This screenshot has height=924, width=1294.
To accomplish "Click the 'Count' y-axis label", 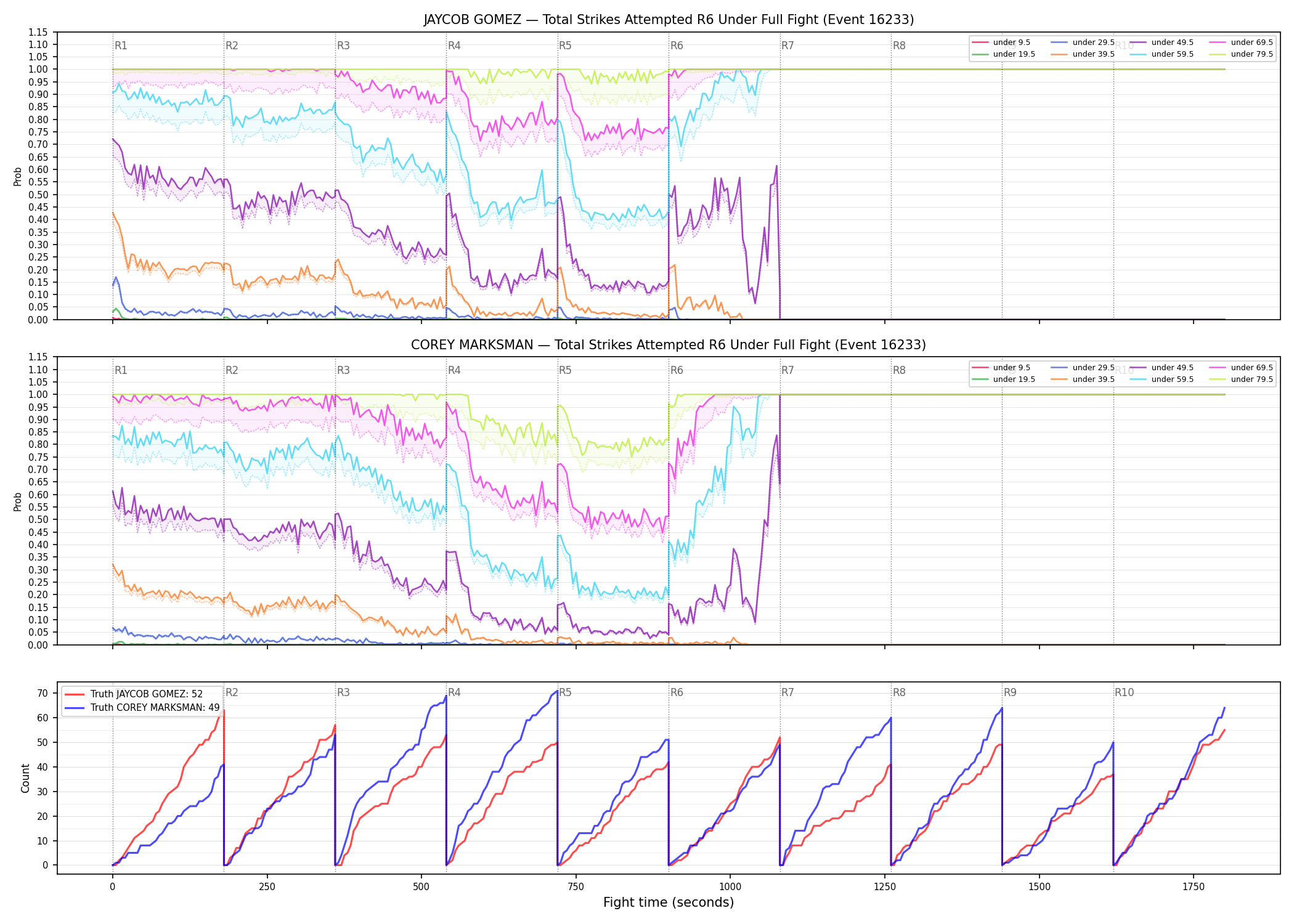I will click(x=25, y=778).
